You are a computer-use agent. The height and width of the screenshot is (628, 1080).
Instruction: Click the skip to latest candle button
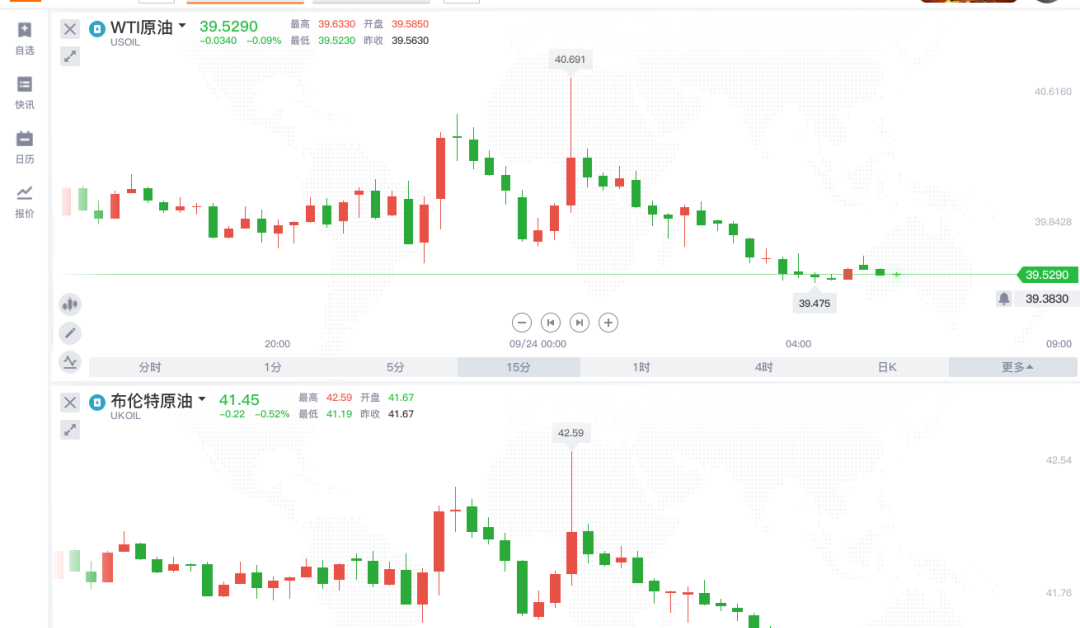578,322
